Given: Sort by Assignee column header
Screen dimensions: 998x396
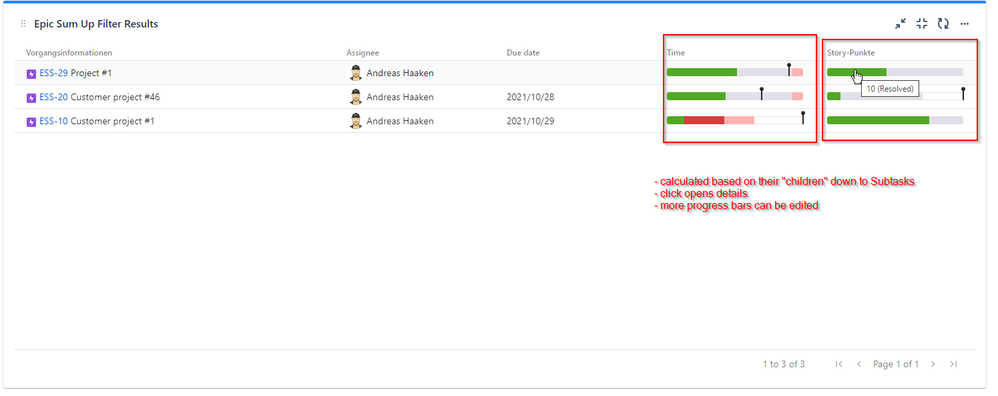Looking at the screenshot, I should (x=362, y=53).
